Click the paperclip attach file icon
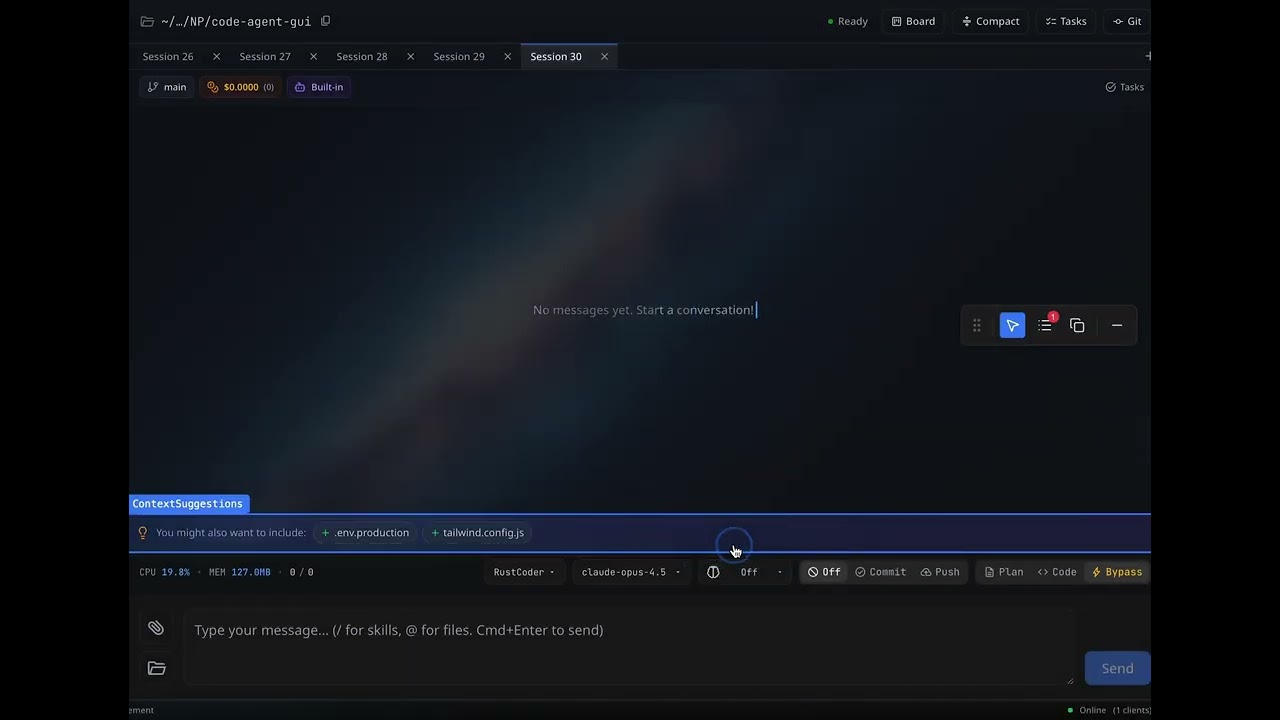 click(156, 628)
